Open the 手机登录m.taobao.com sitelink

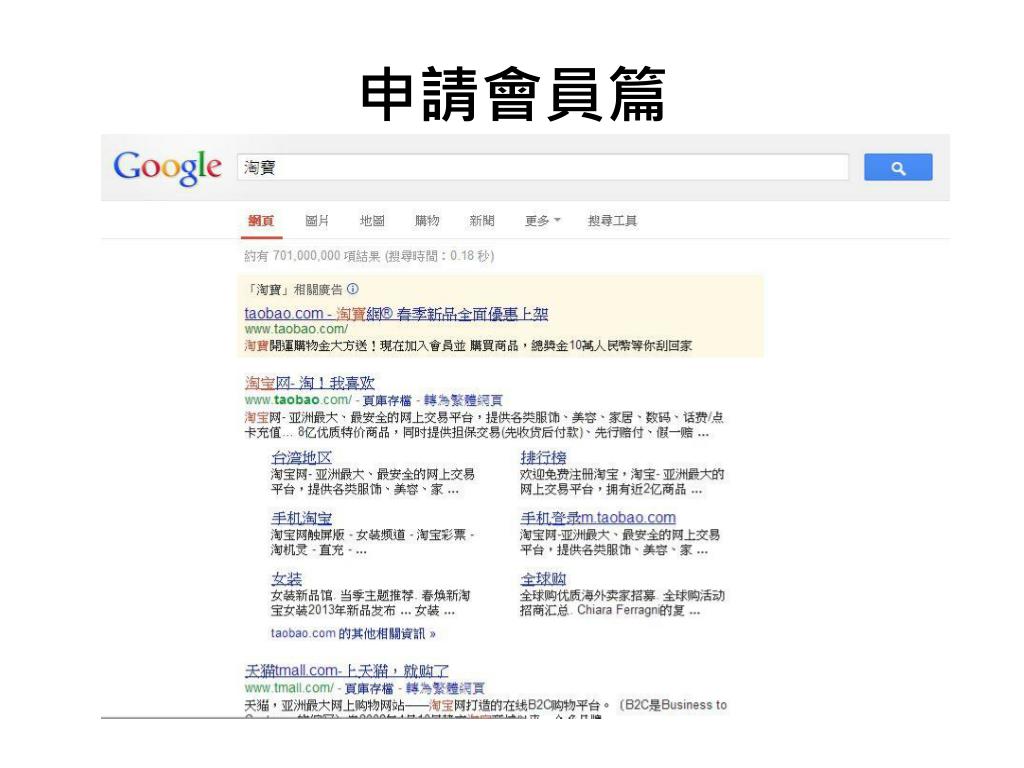(x=598, y=518)
